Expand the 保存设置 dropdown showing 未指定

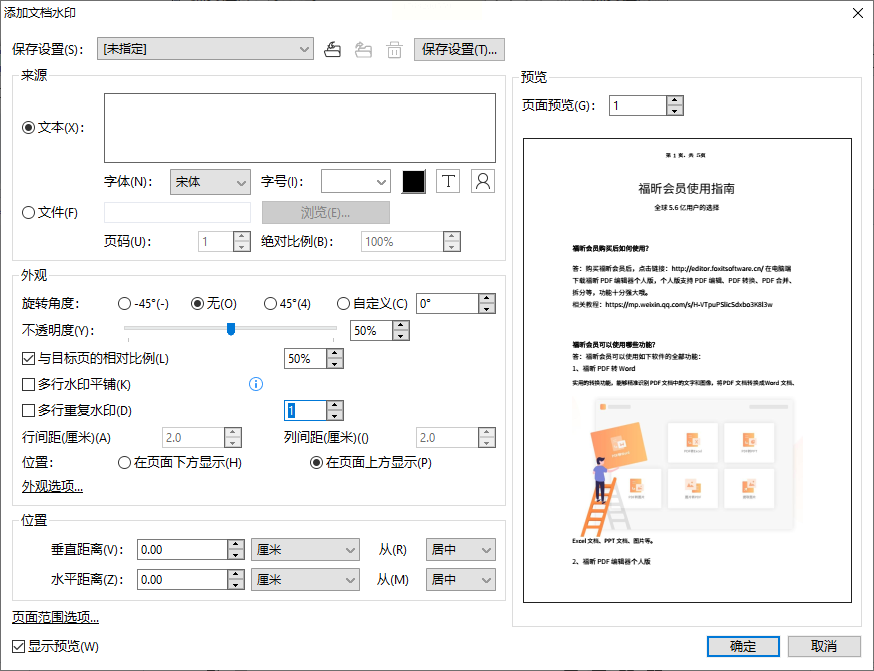click(205, 49)
